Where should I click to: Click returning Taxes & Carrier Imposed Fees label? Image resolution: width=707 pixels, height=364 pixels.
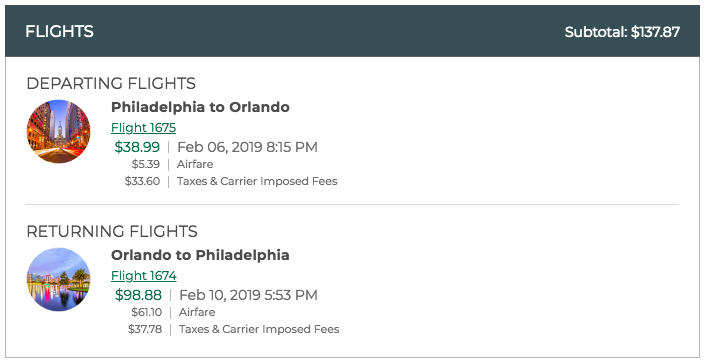[x=259, y=329]
